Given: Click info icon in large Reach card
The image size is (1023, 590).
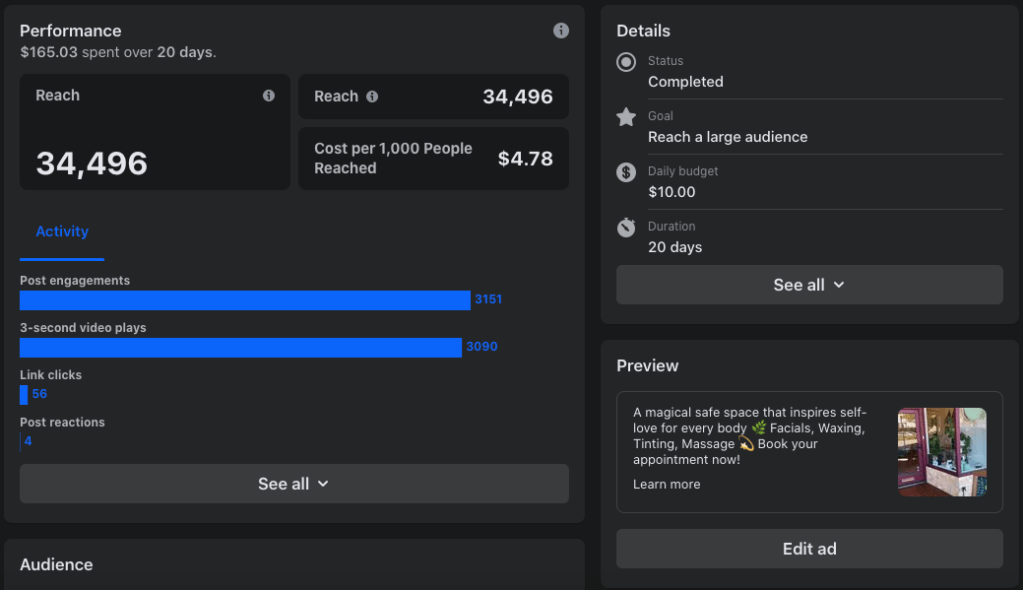Looking at the screenshot, I should tap(268, 96).
